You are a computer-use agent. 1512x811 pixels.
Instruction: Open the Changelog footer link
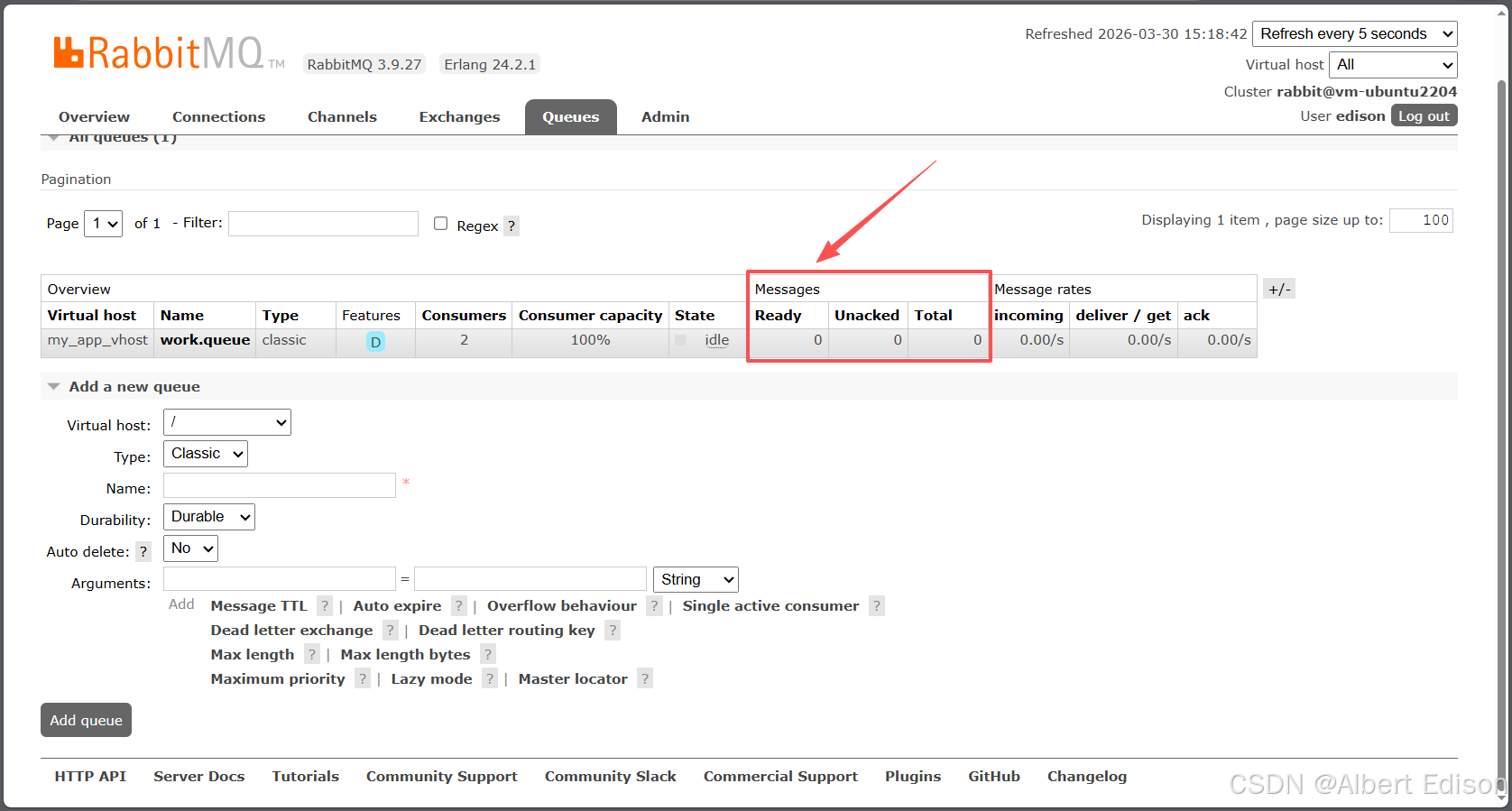(x=1087, y=777)
